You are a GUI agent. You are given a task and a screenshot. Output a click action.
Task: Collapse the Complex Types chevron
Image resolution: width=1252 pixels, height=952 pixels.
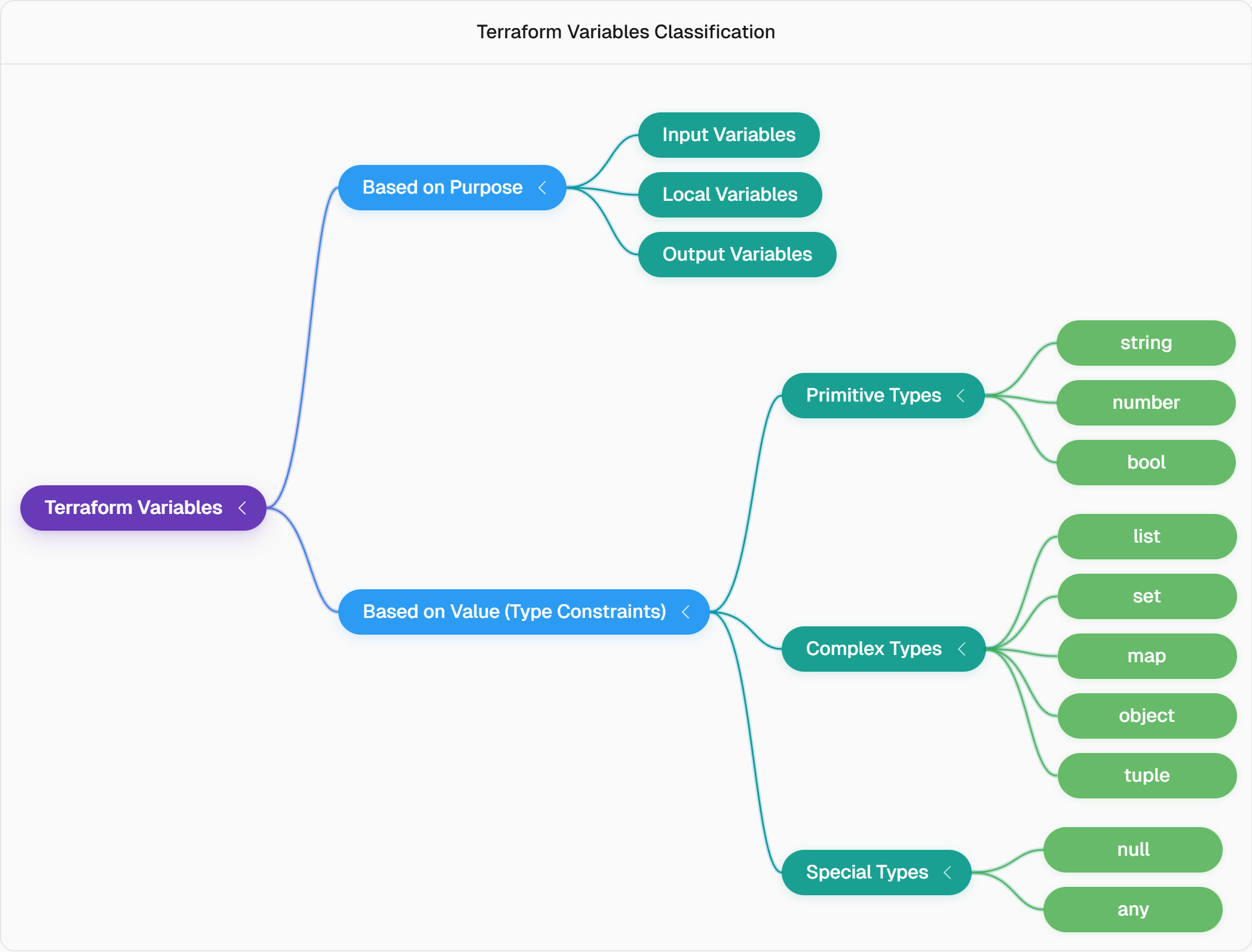961,649
